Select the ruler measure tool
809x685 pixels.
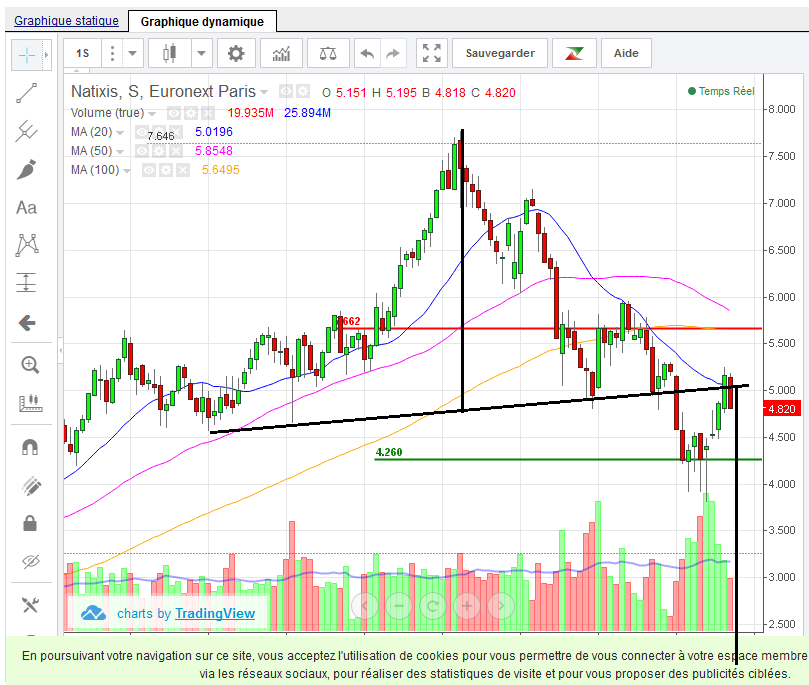(30, 403)
